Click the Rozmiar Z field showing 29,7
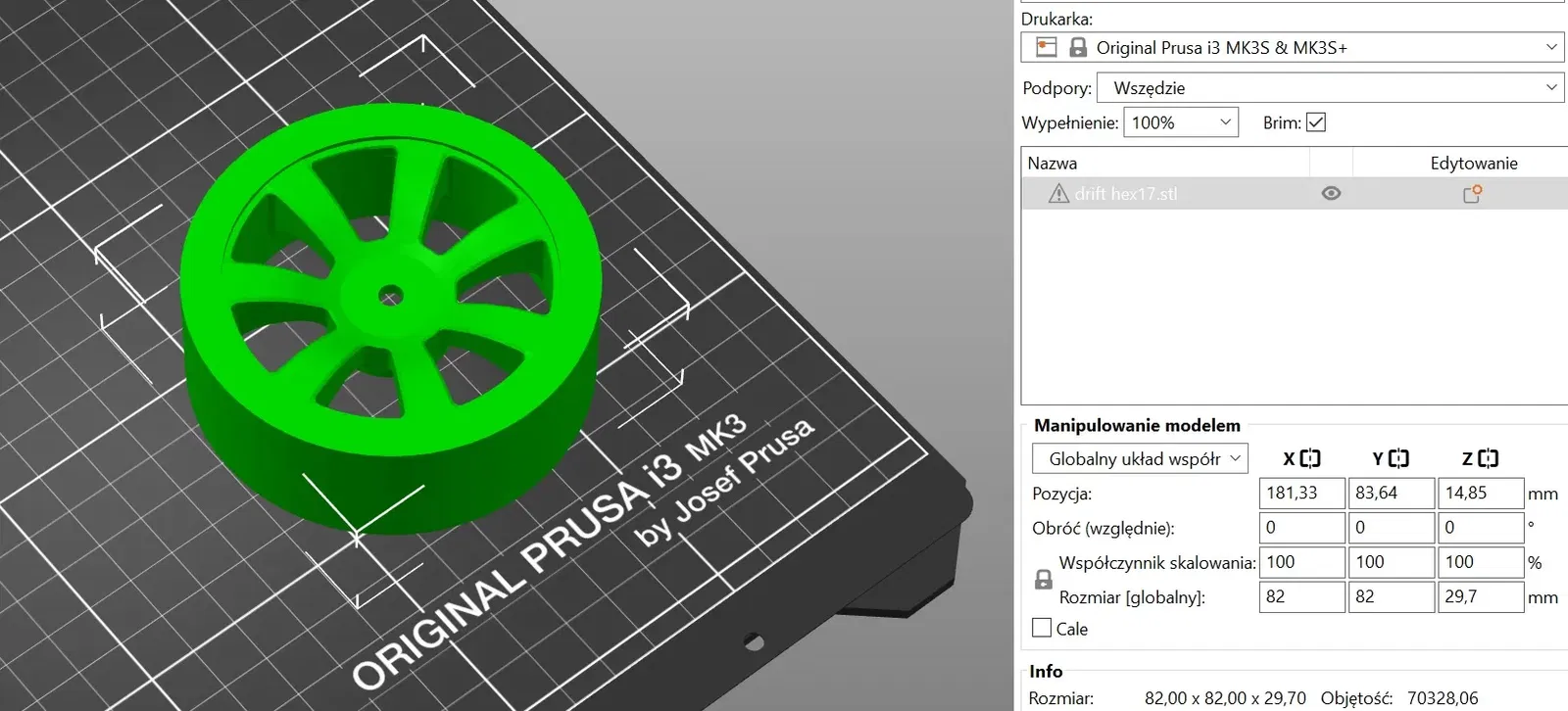 click(1481, 596)
